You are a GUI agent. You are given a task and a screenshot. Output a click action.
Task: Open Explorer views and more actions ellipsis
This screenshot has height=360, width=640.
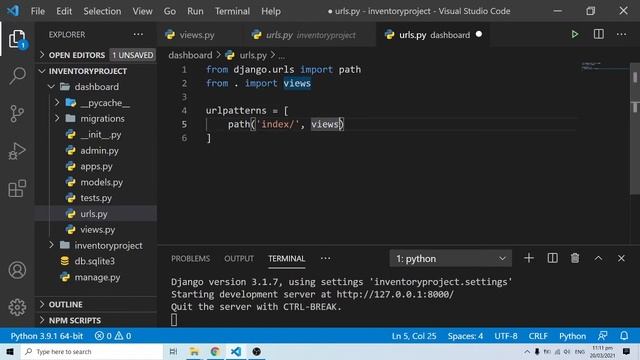pyautogui.click(x=138, y=35)
